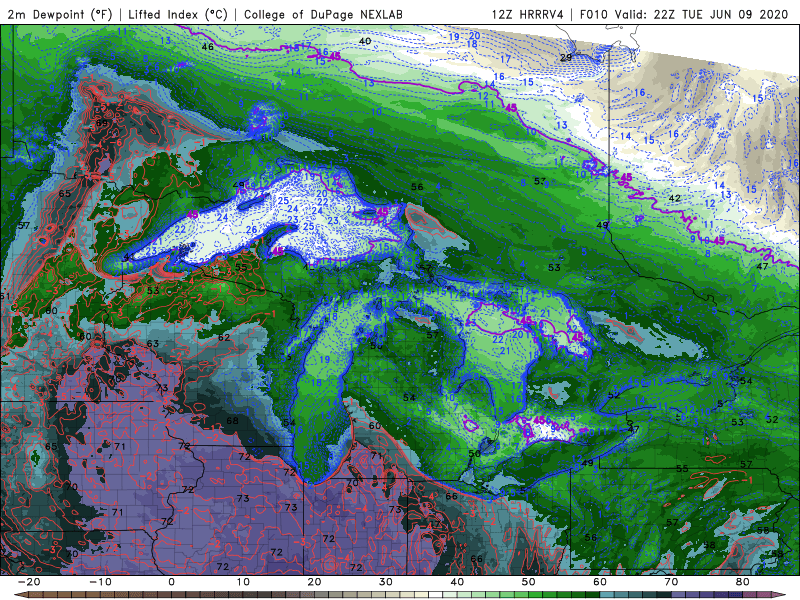Click the black "63" dewpoint value on map
The image size is (800, 600).
153,343
